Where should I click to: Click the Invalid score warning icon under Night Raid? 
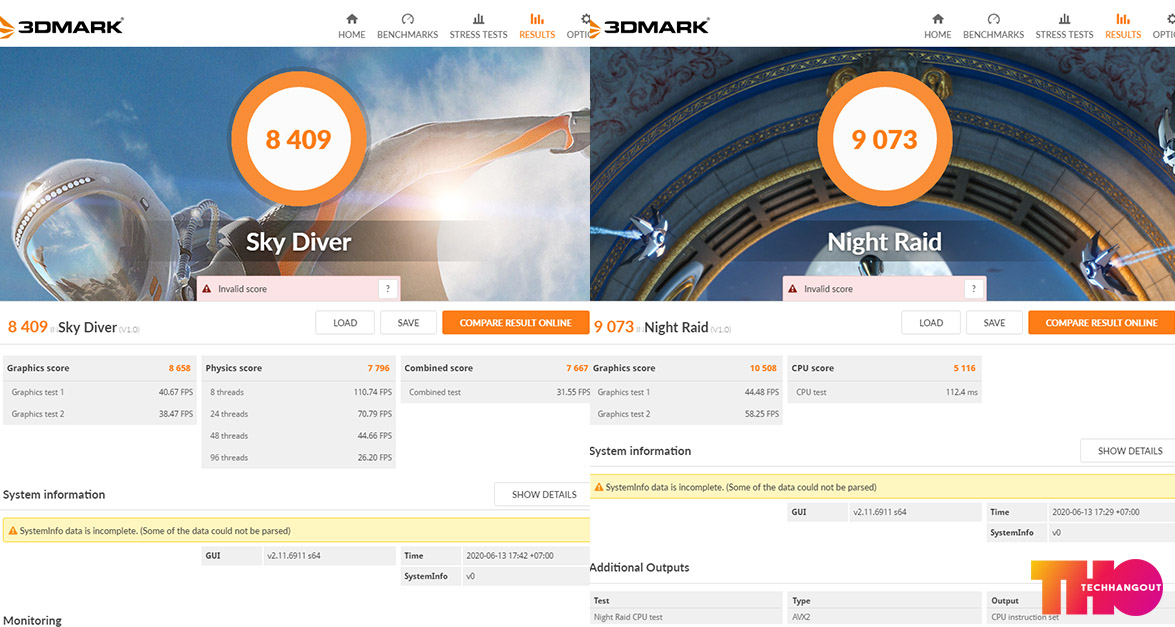tap(793, 288)
